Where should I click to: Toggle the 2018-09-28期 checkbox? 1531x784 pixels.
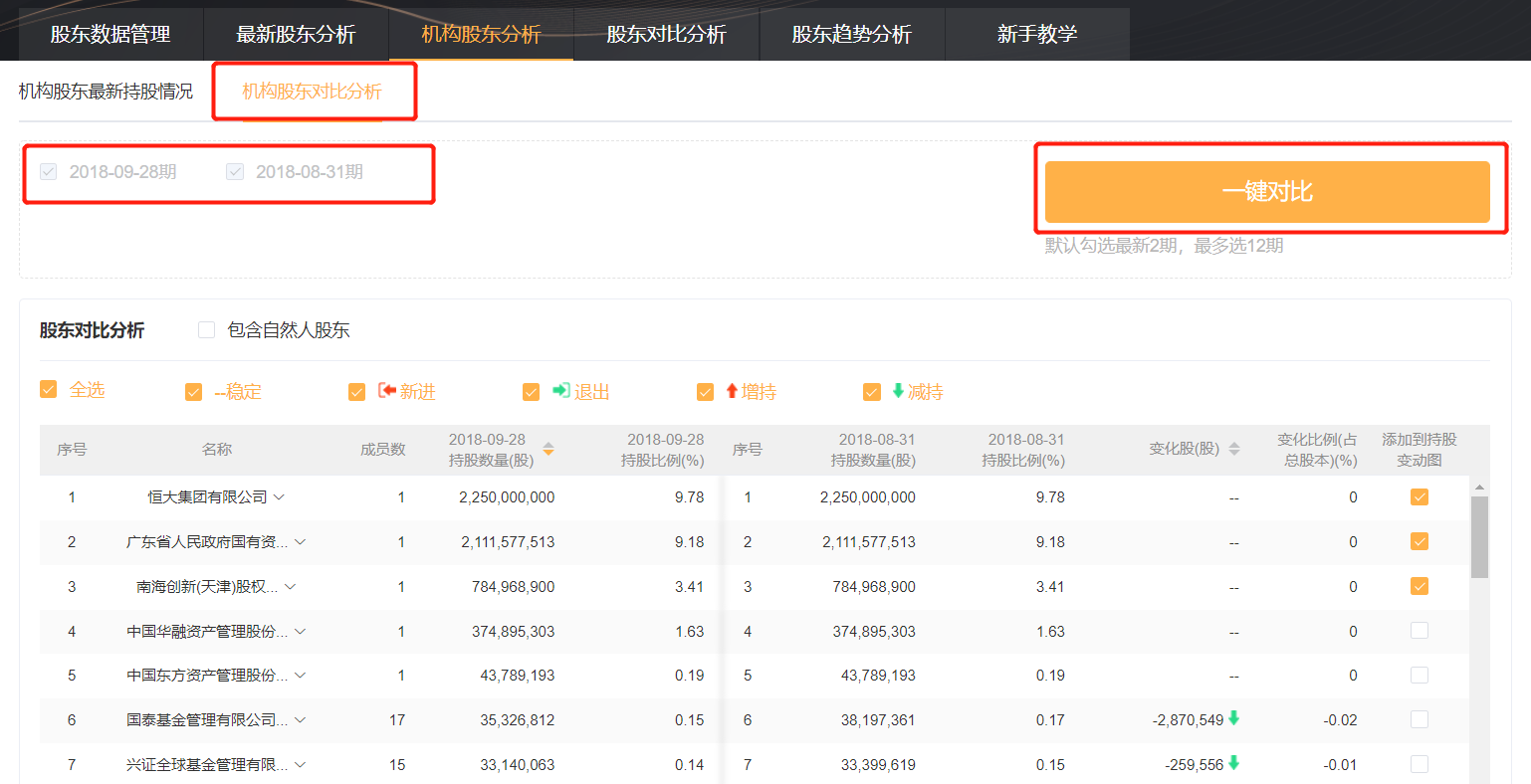(x=48, y=172)
